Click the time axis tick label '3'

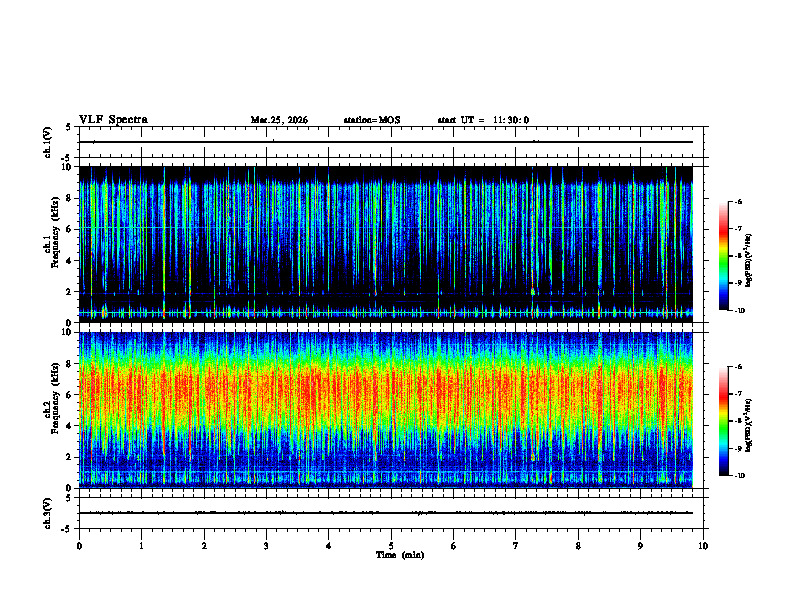click(x=266, y=546)
